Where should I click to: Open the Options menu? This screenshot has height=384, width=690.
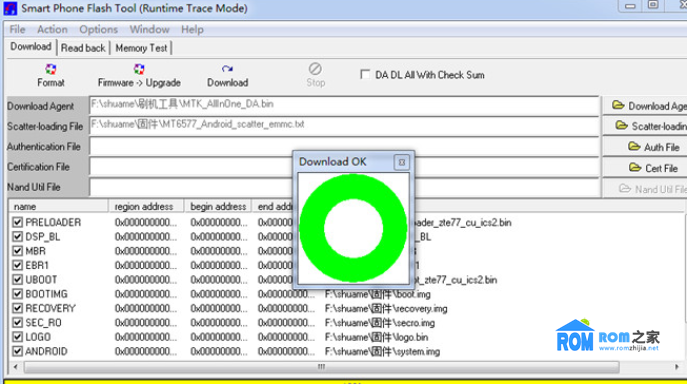coord(98,29)
